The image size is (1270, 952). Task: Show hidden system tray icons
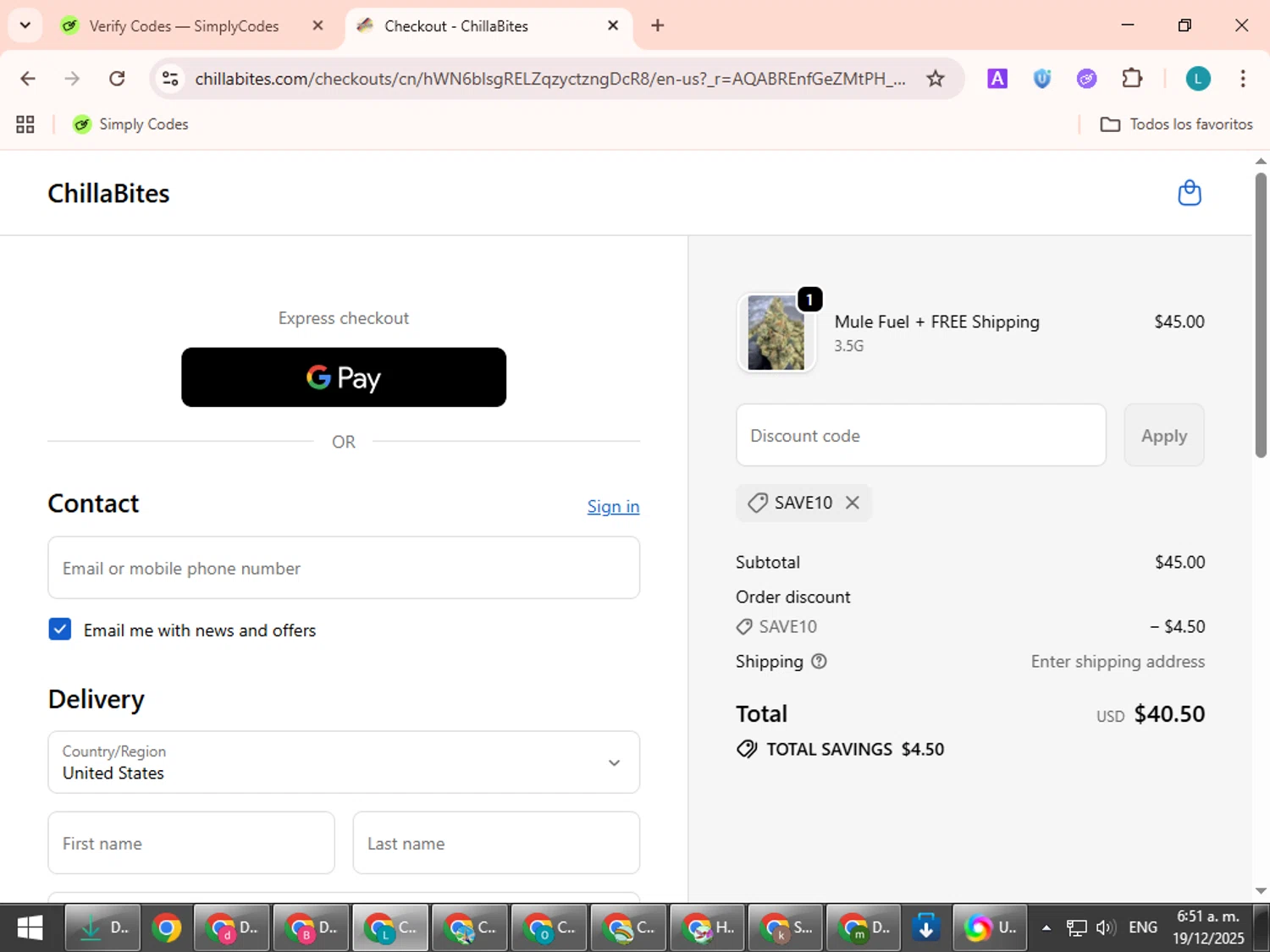pyautogui.click(x=1046, y=928)
